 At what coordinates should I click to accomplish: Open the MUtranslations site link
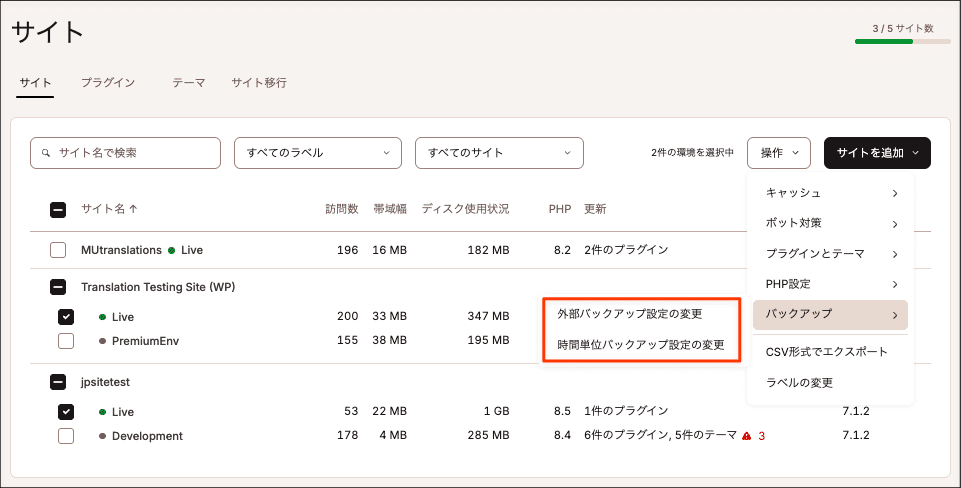point(121,250)
